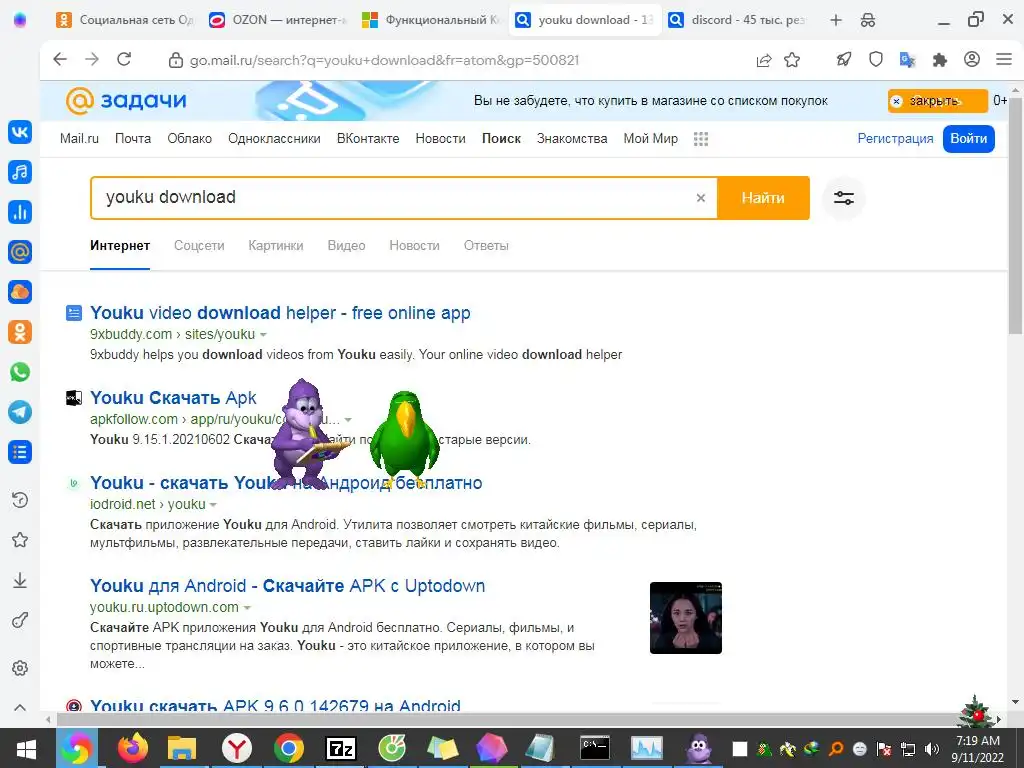Select the Видео search tab
The width and height of the screenshot is (1024, 768).
pyautogui.click(x=346, y=246)
